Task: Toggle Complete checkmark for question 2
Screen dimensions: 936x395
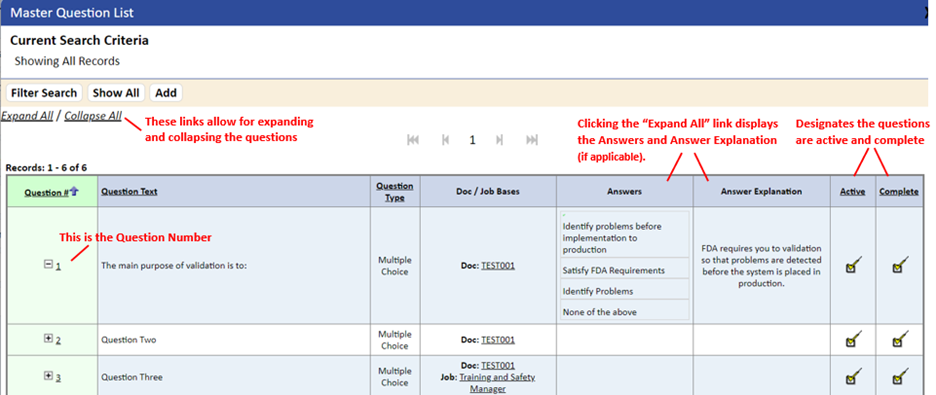Action: (x=899, y=339)
